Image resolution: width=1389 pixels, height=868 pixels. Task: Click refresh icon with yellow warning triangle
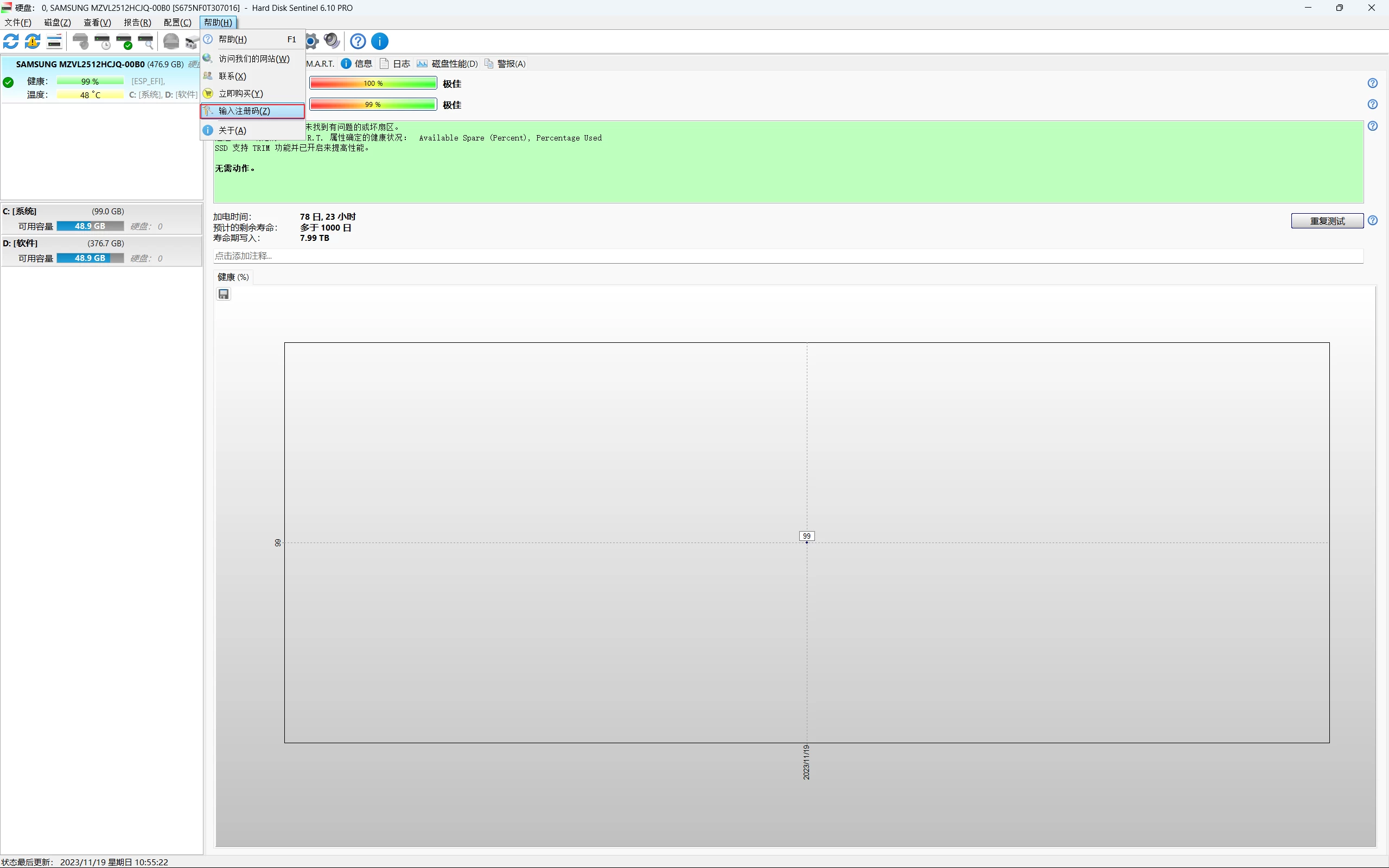click(33, 41)
